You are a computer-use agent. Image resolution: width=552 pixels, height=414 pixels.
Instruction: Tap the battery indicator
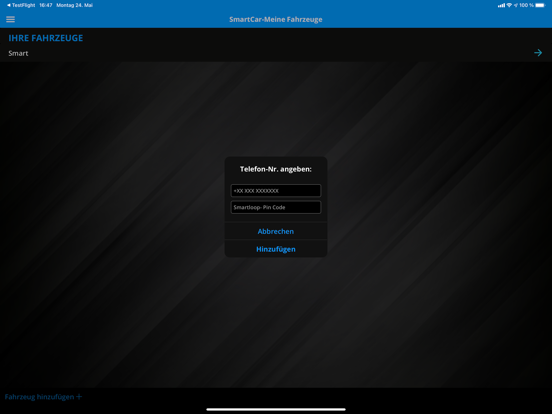pos(540,5)
